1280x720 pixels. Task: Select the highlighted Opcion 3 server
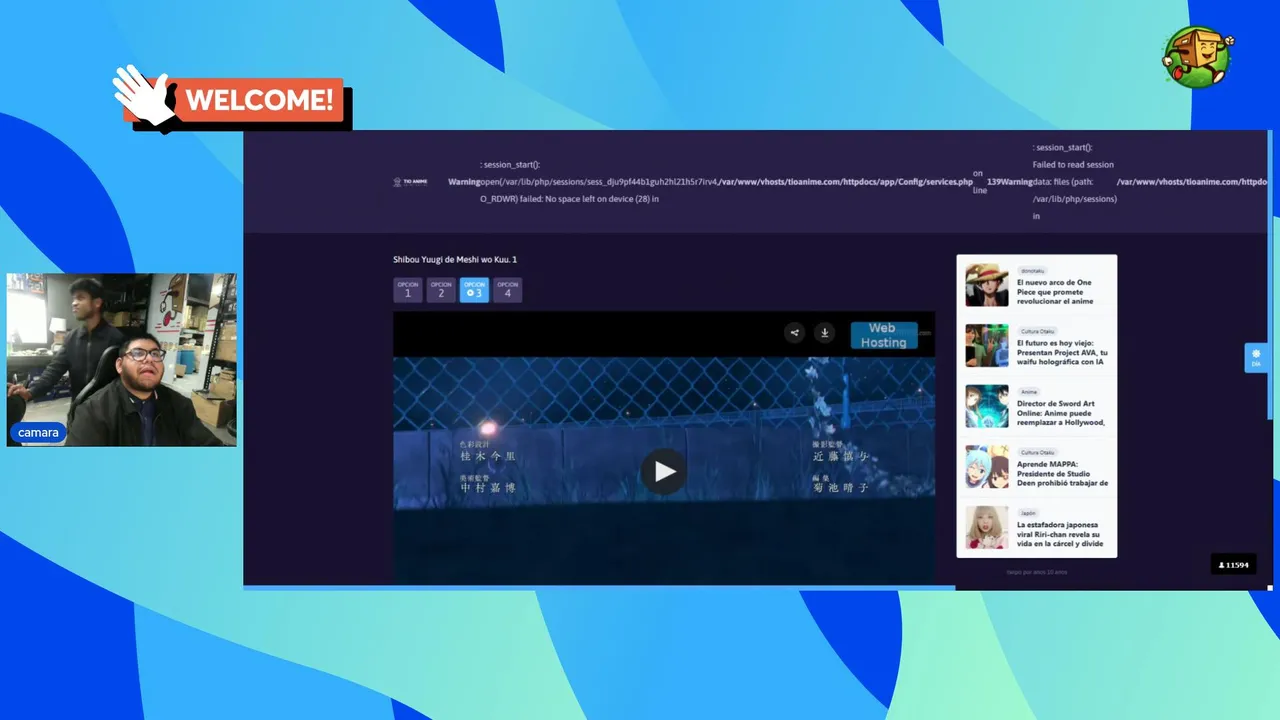coord(474,290)
